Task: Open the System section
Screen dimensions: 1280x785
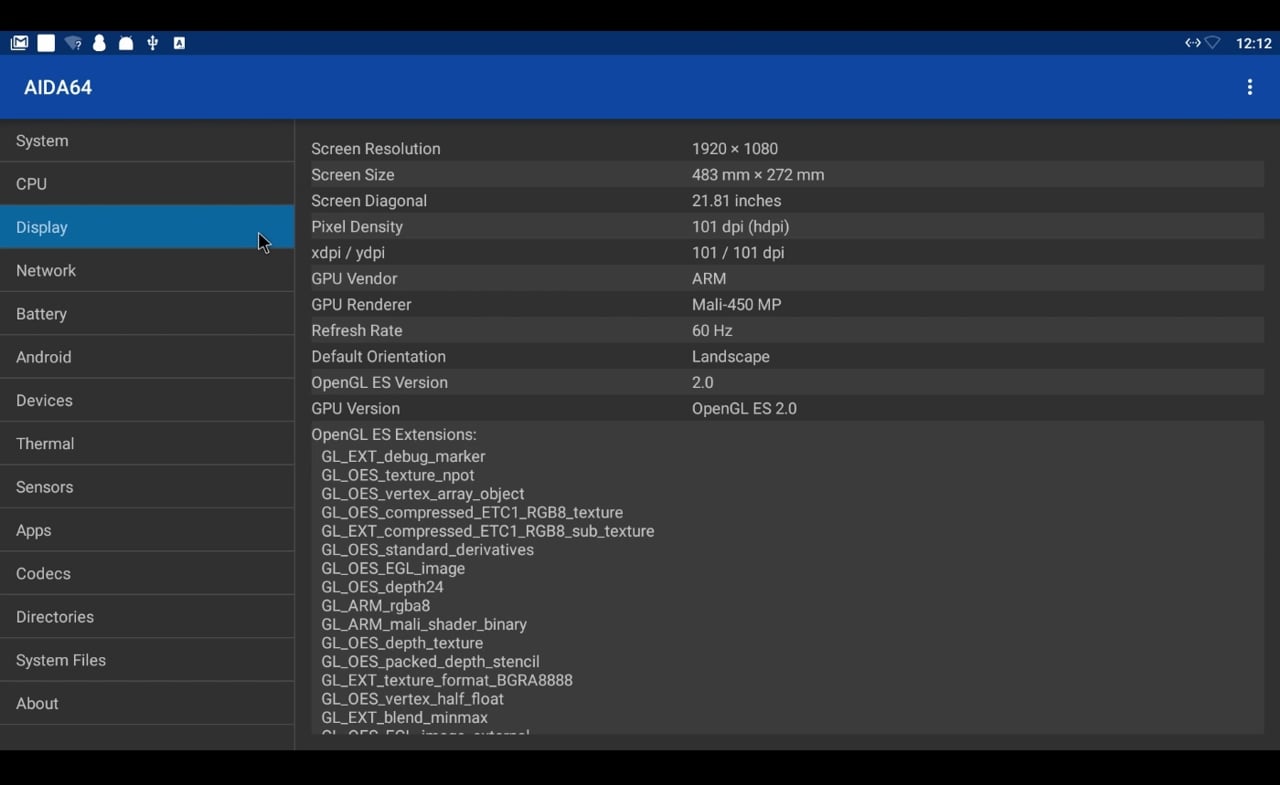Action: tap(147, 141)
